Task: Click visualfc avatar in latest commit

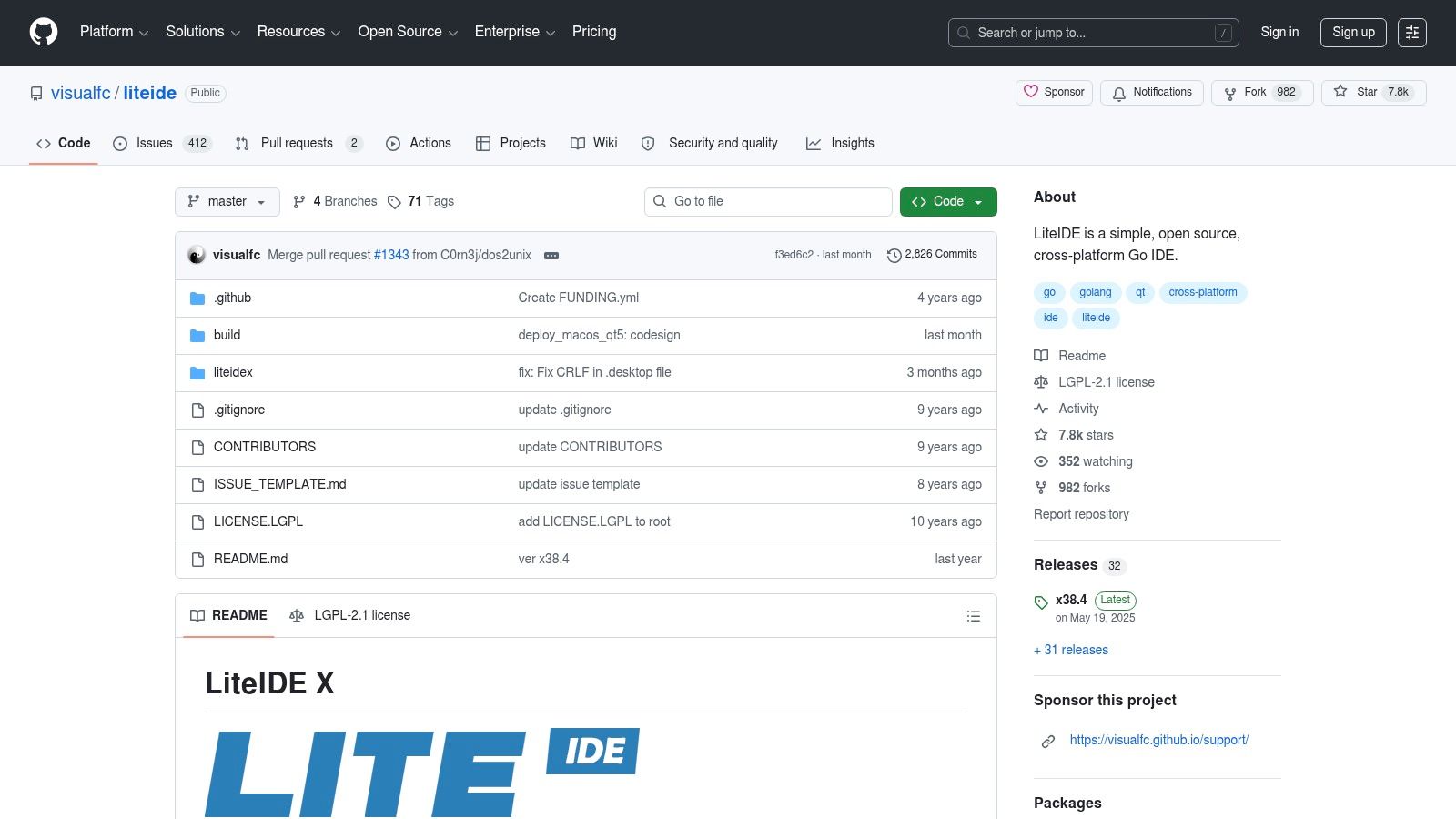Action: tap(197, 255)
